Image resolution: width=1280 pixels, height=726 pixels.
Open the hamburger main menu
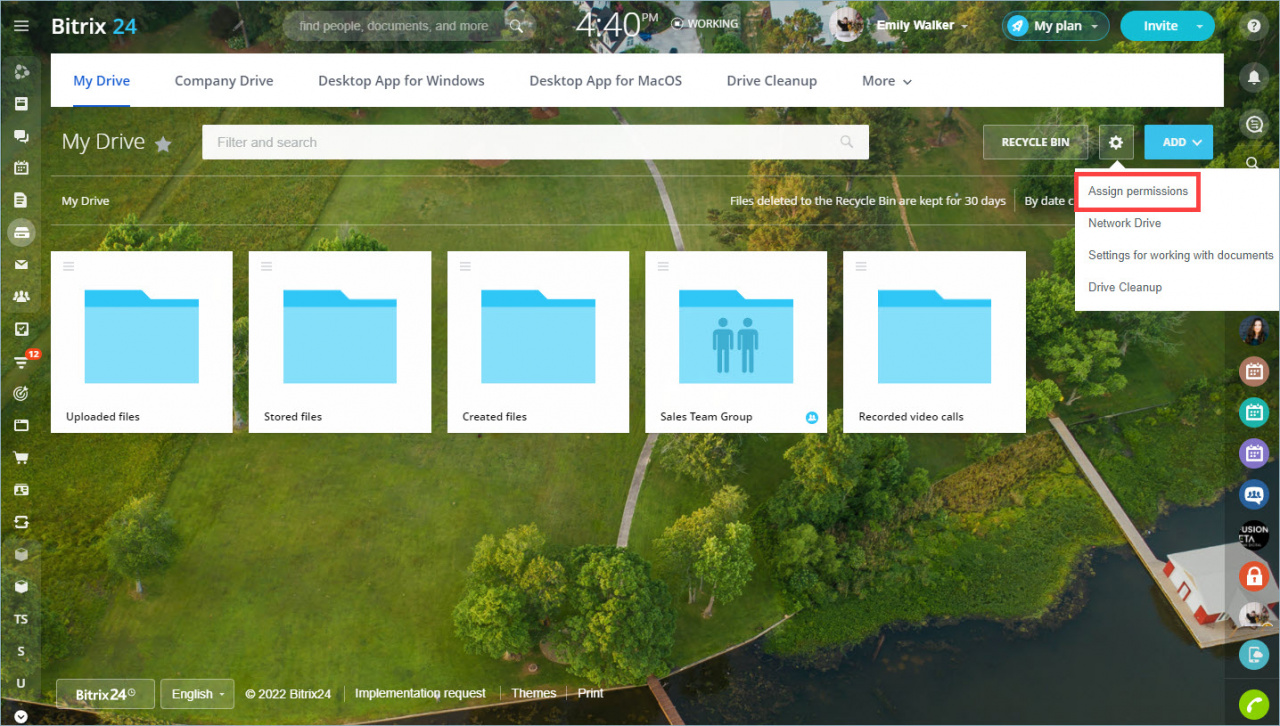click(x=21, y=26)
